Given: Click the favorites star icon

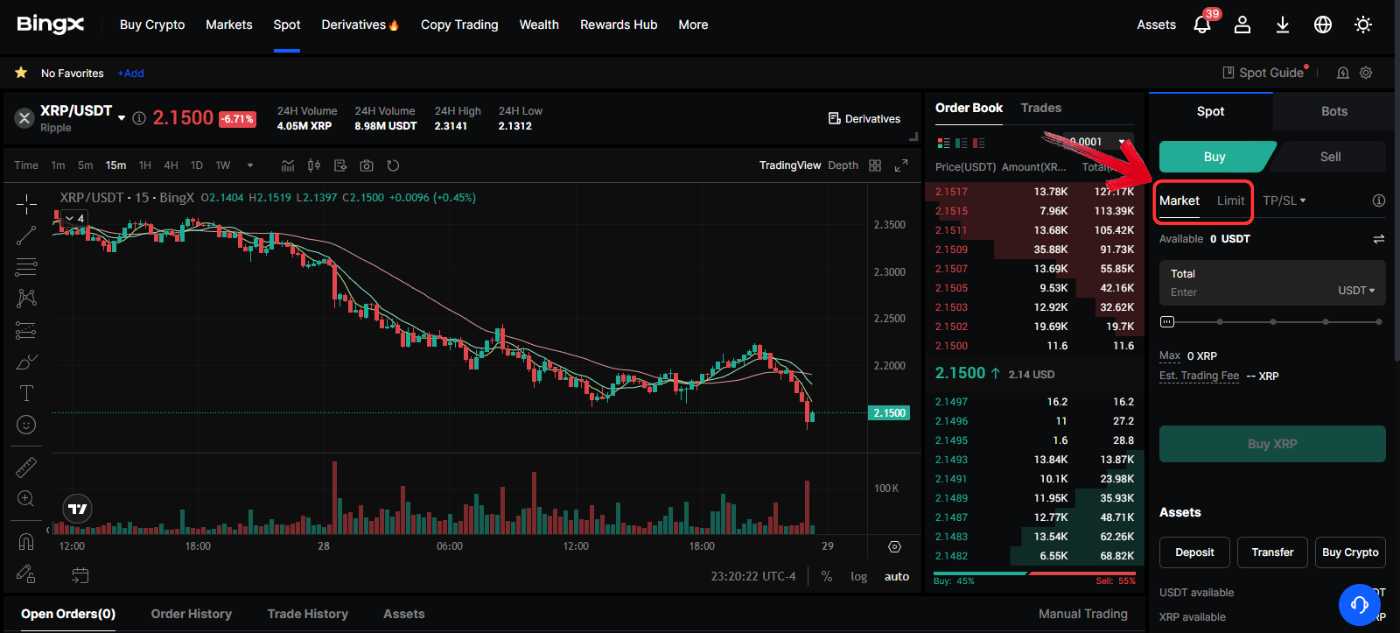Looking at the screenshot, I should click(20, 73).
